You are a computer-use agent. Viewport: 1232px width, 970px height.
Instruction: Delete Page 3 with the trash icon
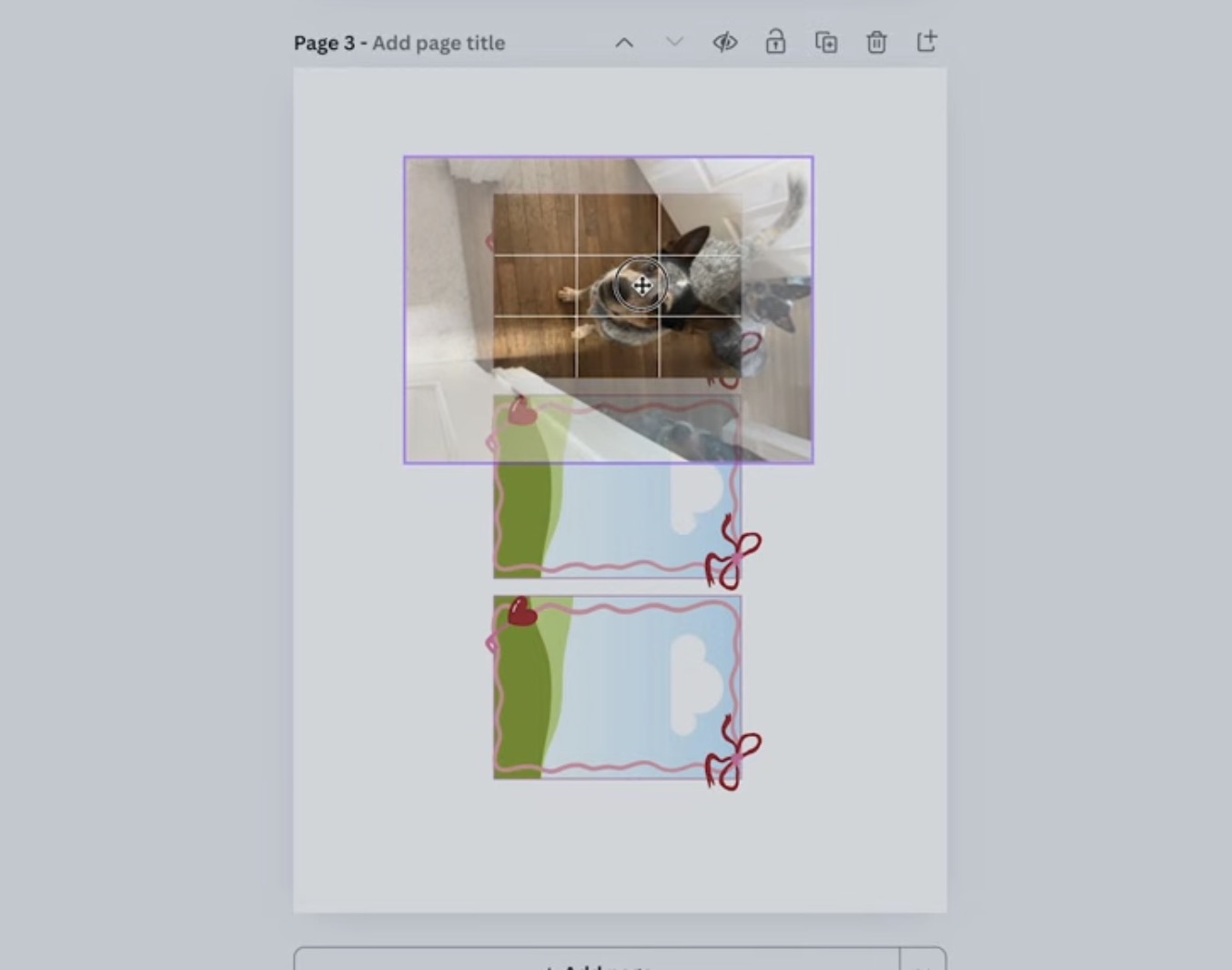point(875,42)
